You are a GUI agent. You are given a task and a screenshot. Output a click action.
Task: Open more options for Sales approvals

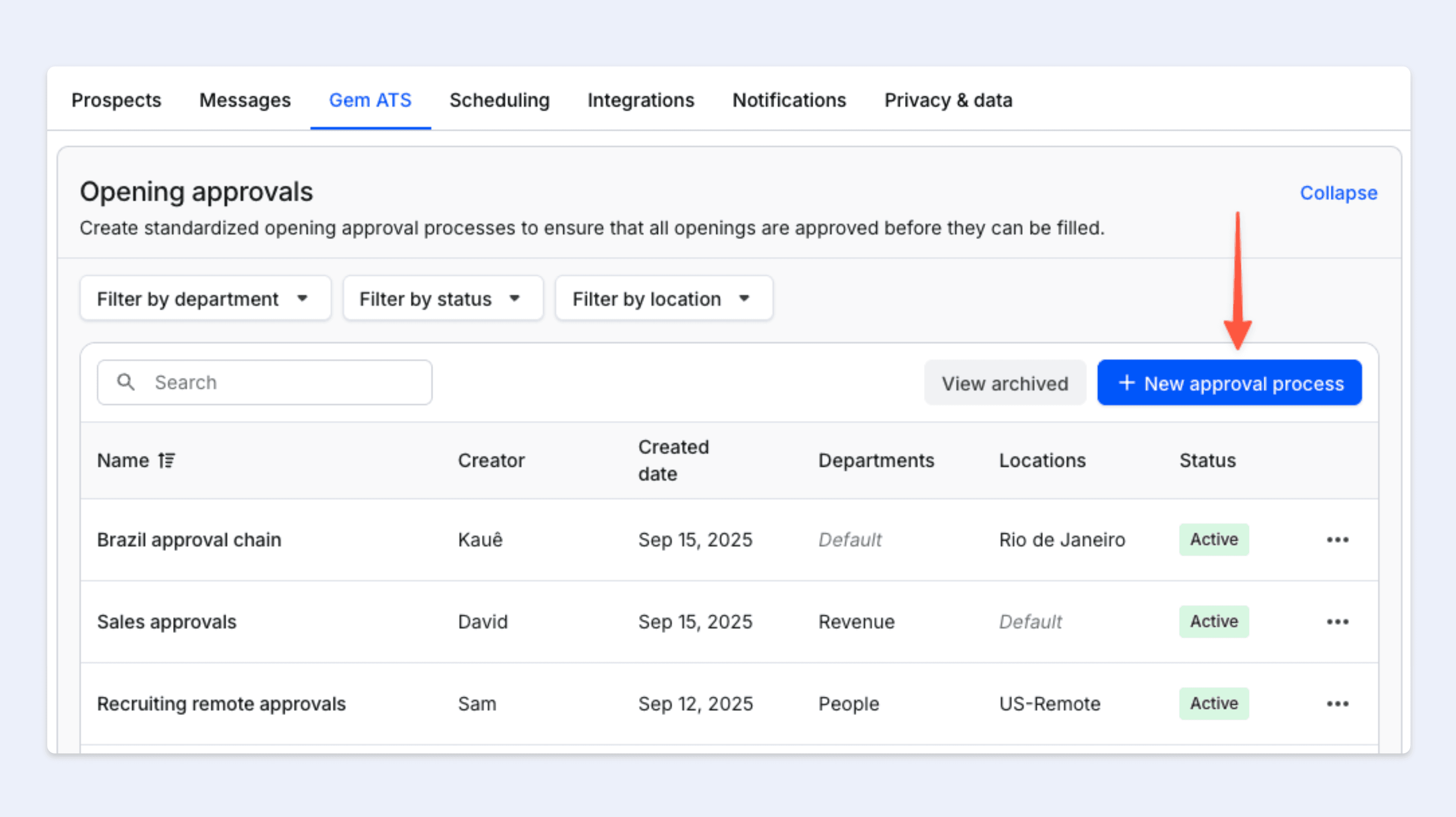1337,621
